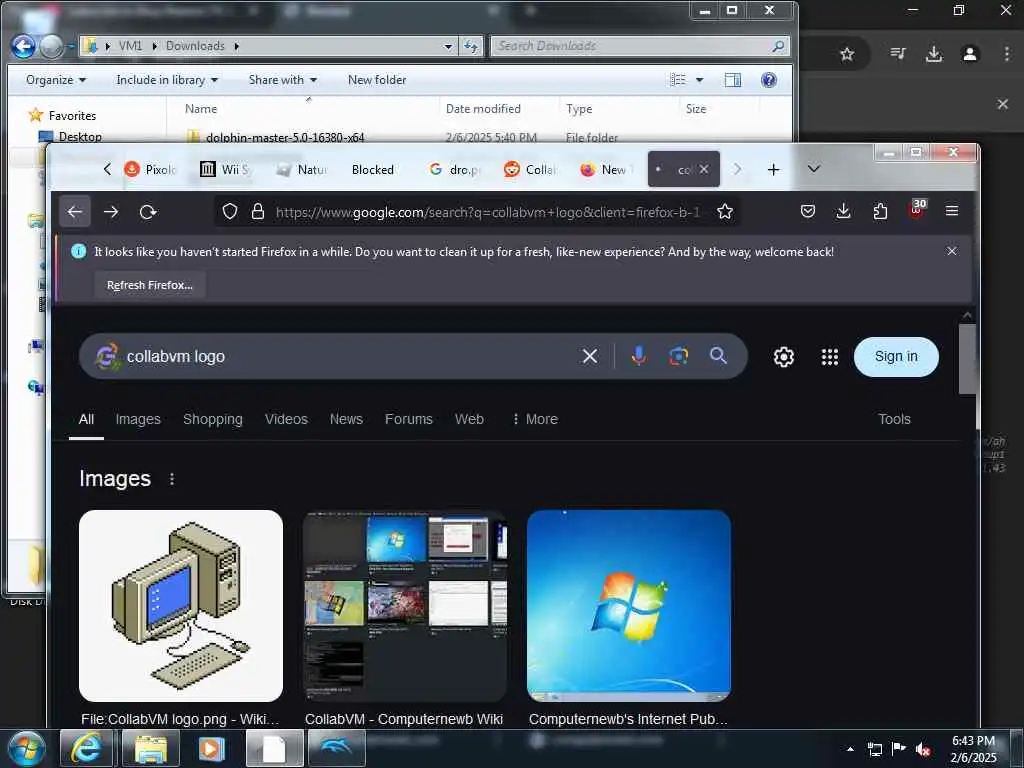This screenshot has height=768, width=1024.
Task: Switch to Blocked tab
Action: (373, 170)
